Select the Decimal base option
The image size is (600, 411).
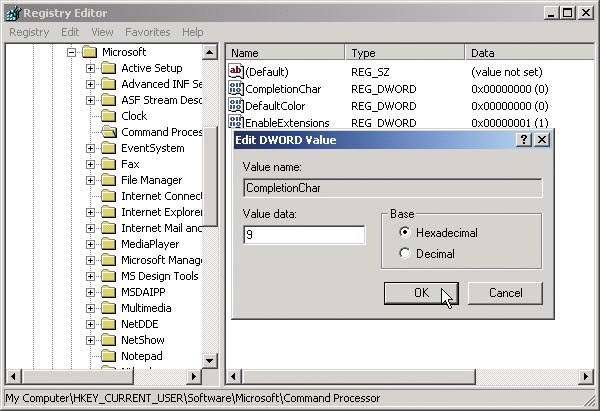(404, 254)
